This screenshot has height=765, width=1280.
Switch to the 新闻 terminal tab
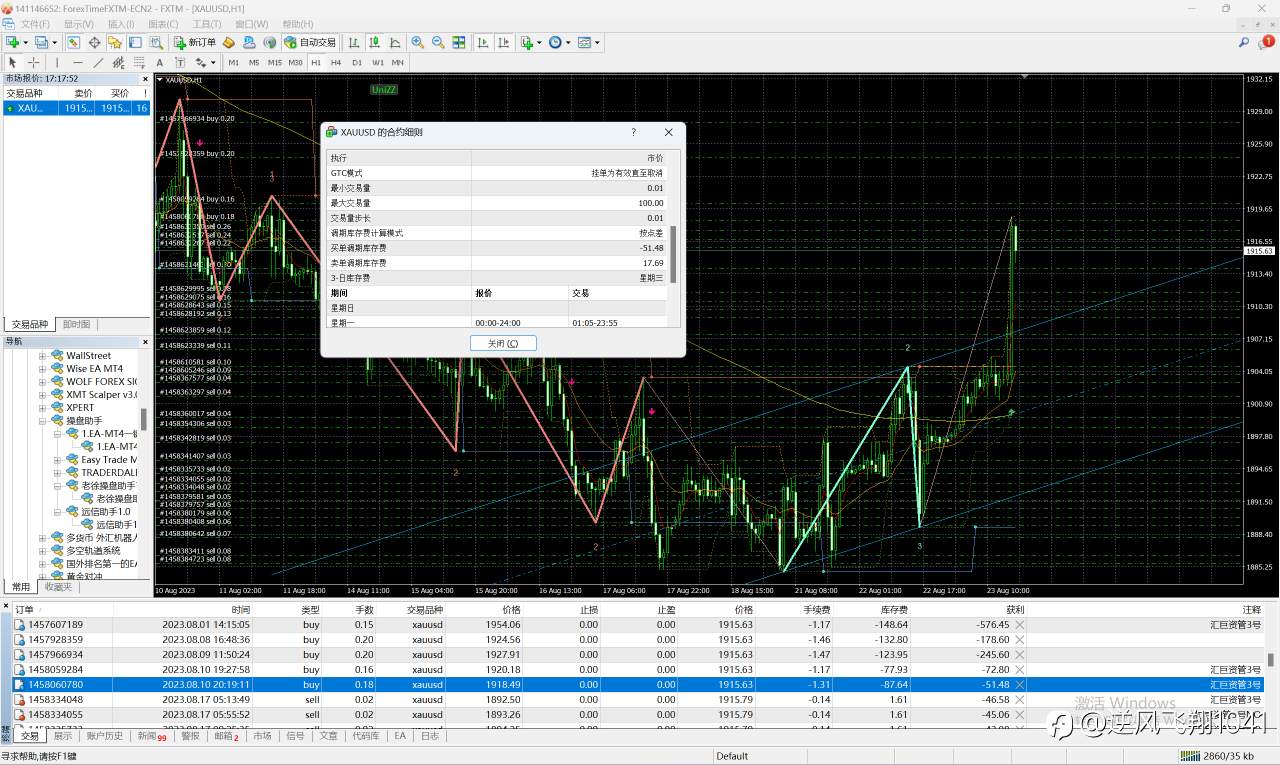pyautogui.click(x=150, y=736)
